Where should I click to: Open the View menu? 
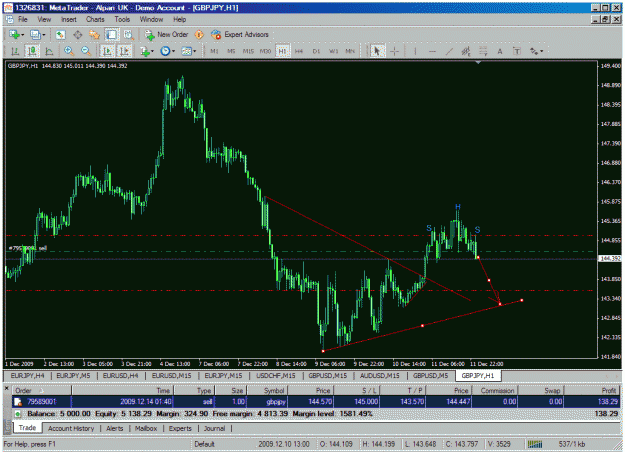tap(44, 19)
